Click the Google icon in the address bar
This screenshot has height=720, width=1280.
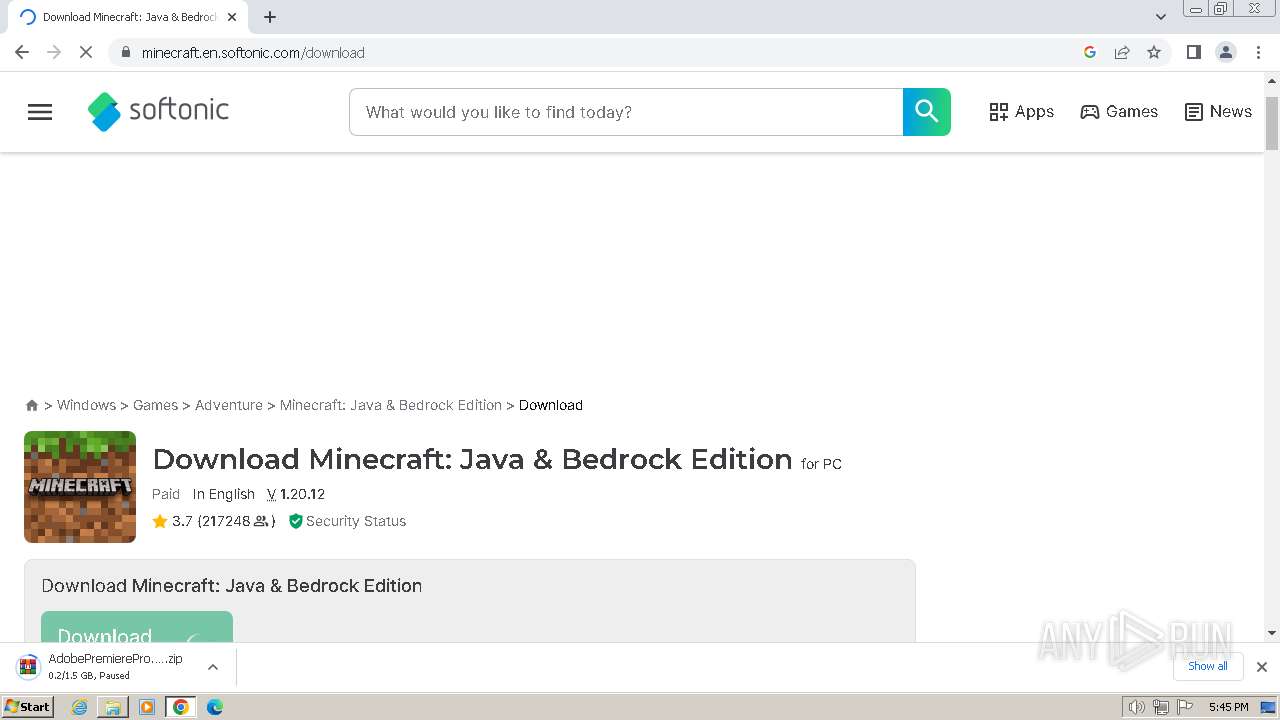click(1090, 52)
